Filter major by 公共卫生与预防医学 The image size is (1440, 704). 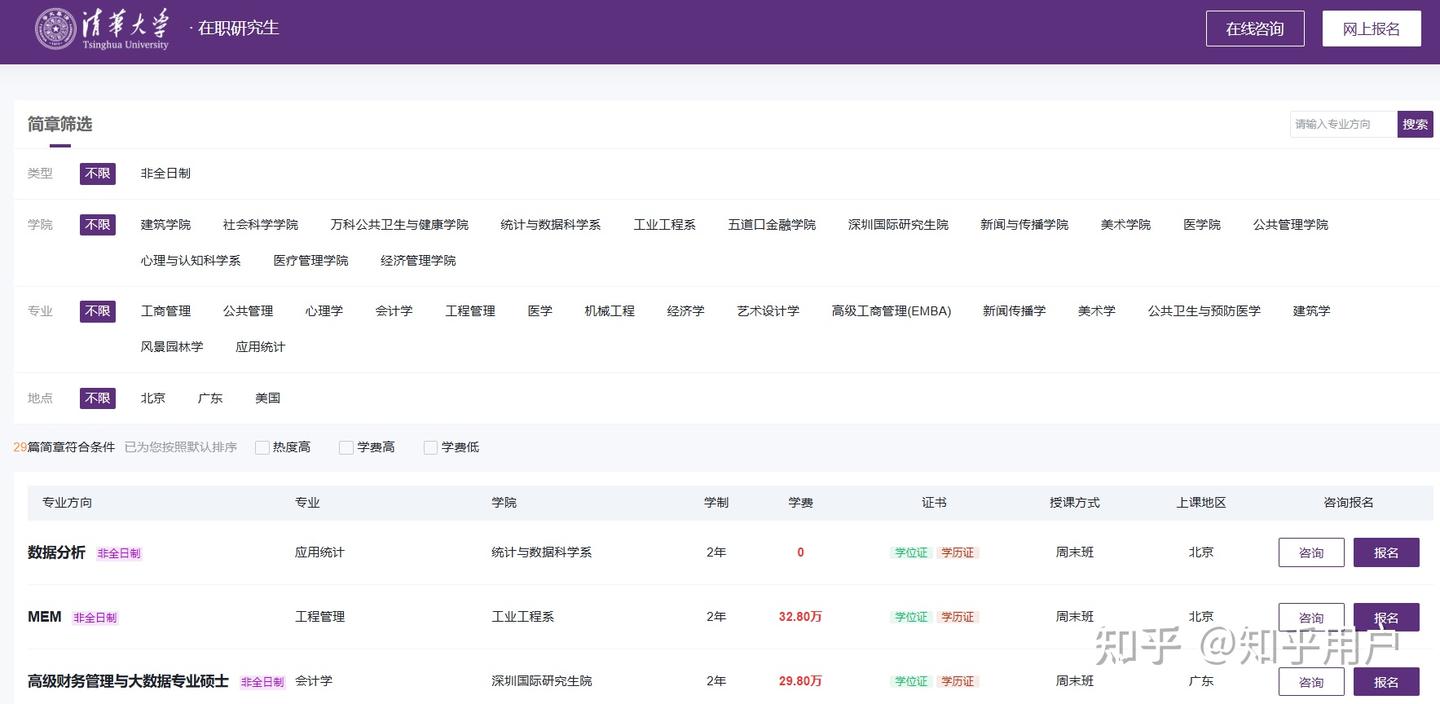click(x=1204, y=311)
